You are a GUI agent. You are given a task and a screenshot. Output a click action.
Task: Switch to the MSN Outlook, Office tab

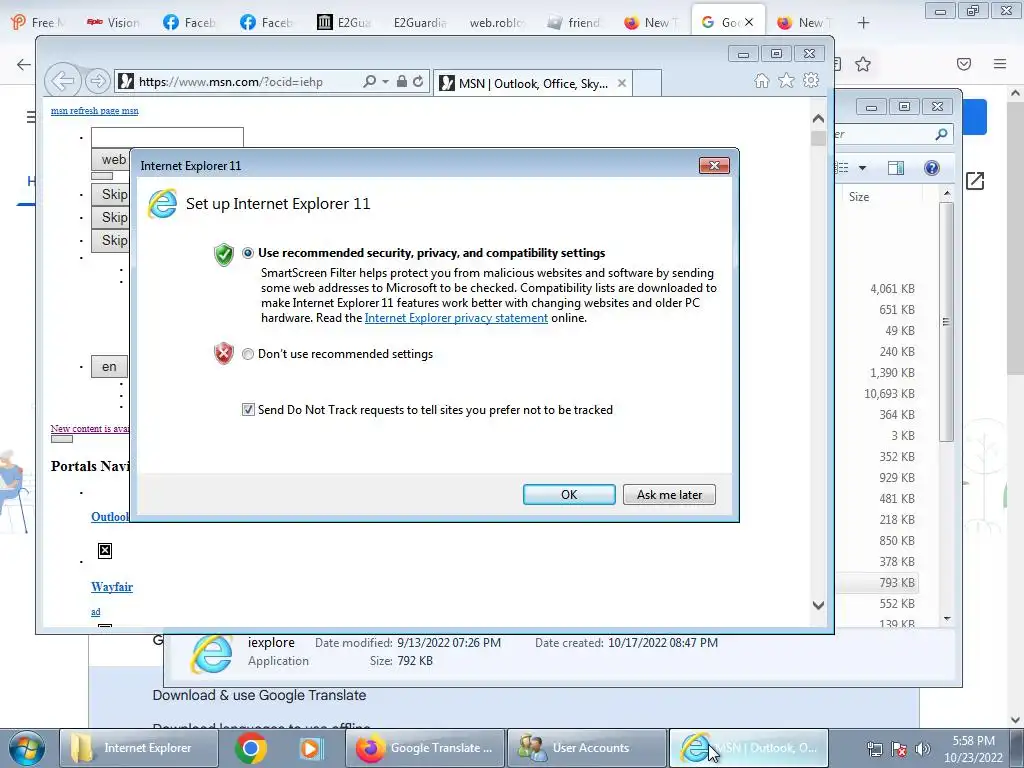coord(532,84)
